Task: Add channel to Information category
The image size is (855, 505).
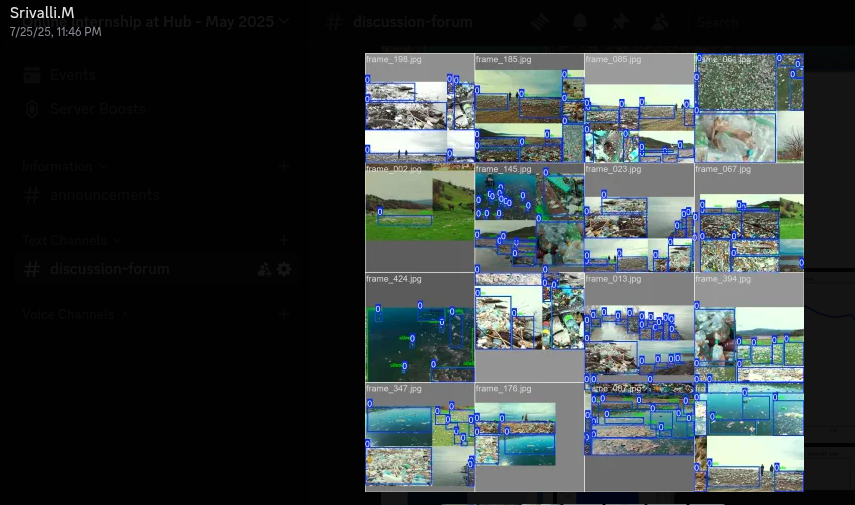Action: (x=284, y=166)
